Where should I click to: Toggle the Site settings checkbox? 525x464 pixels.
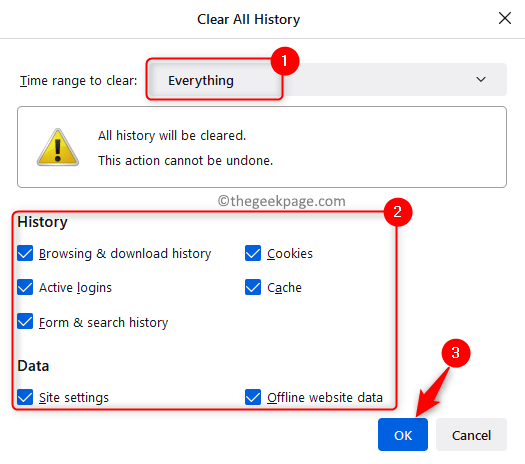[x=25, y=397]
